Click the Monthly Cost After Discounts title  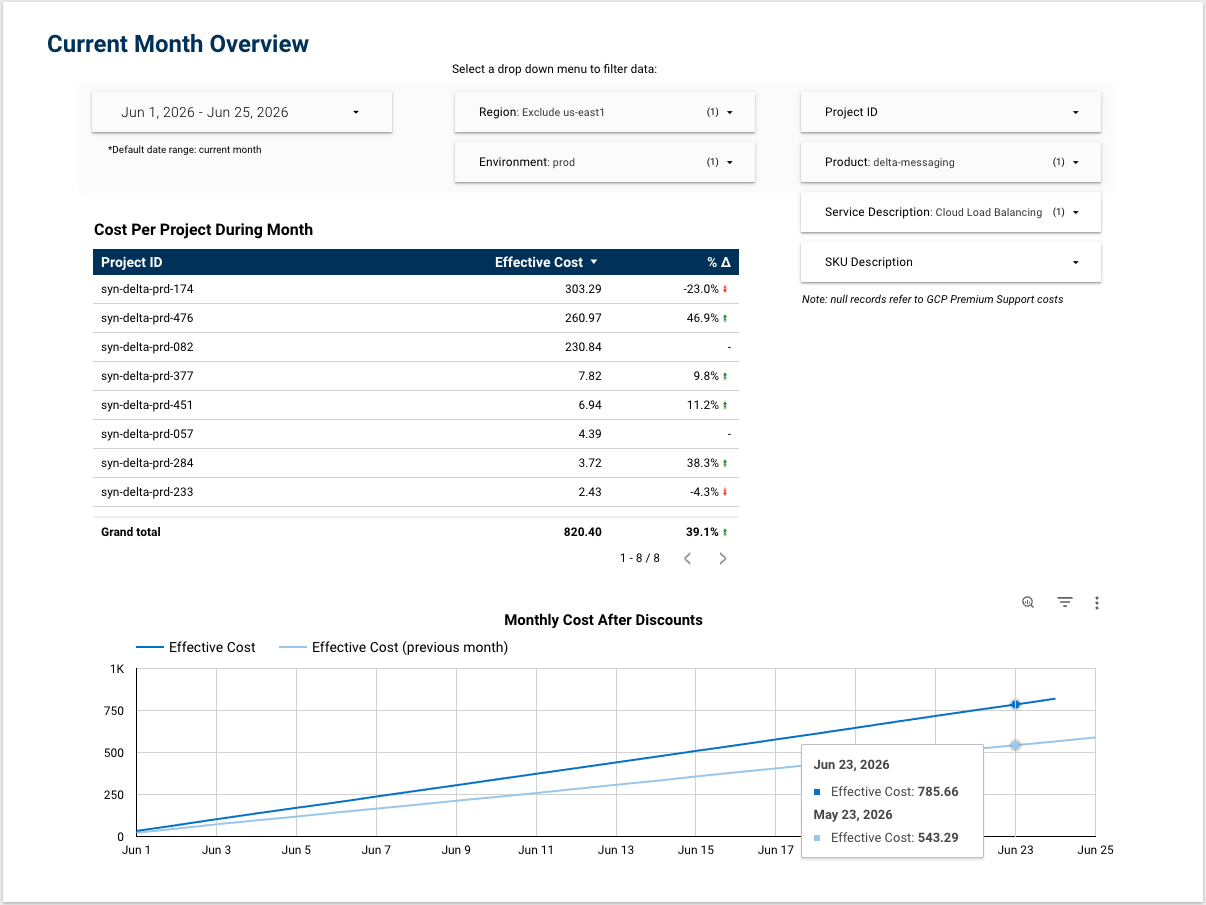tap(603, 620)
